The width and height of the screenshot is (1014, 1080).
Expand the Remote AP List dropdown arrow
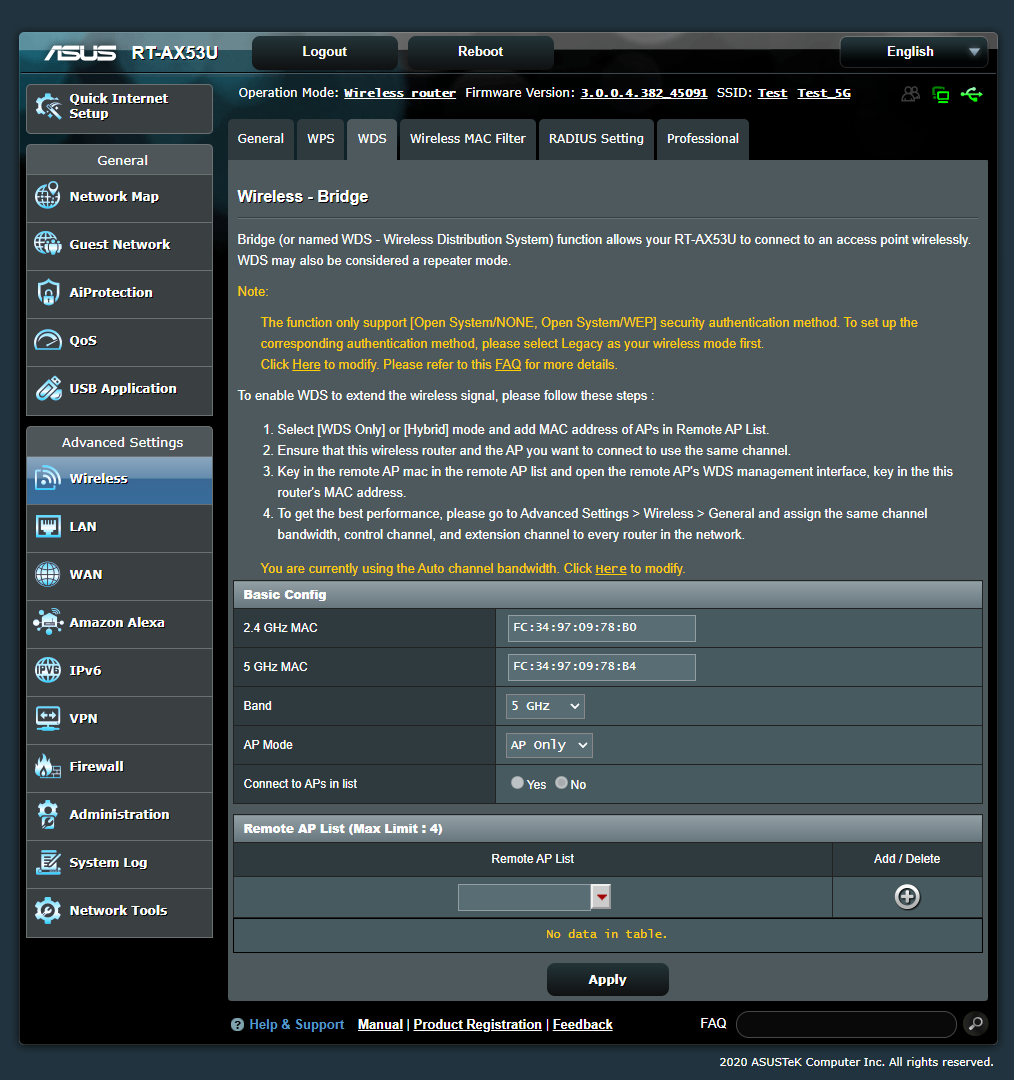[x=600, y=896]
